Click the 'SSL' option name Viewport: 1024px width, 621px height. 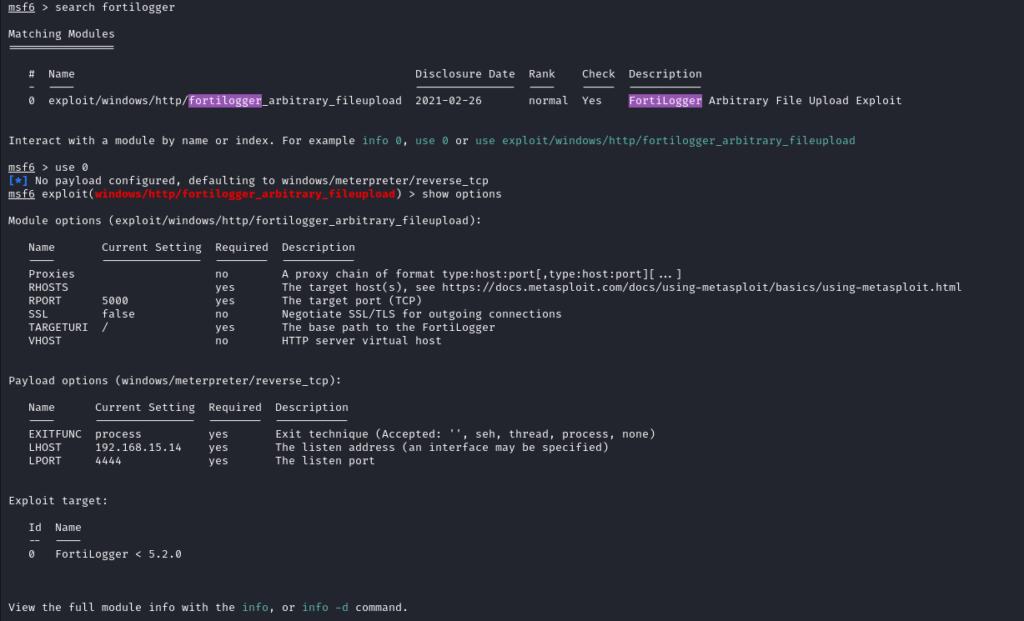39,314
